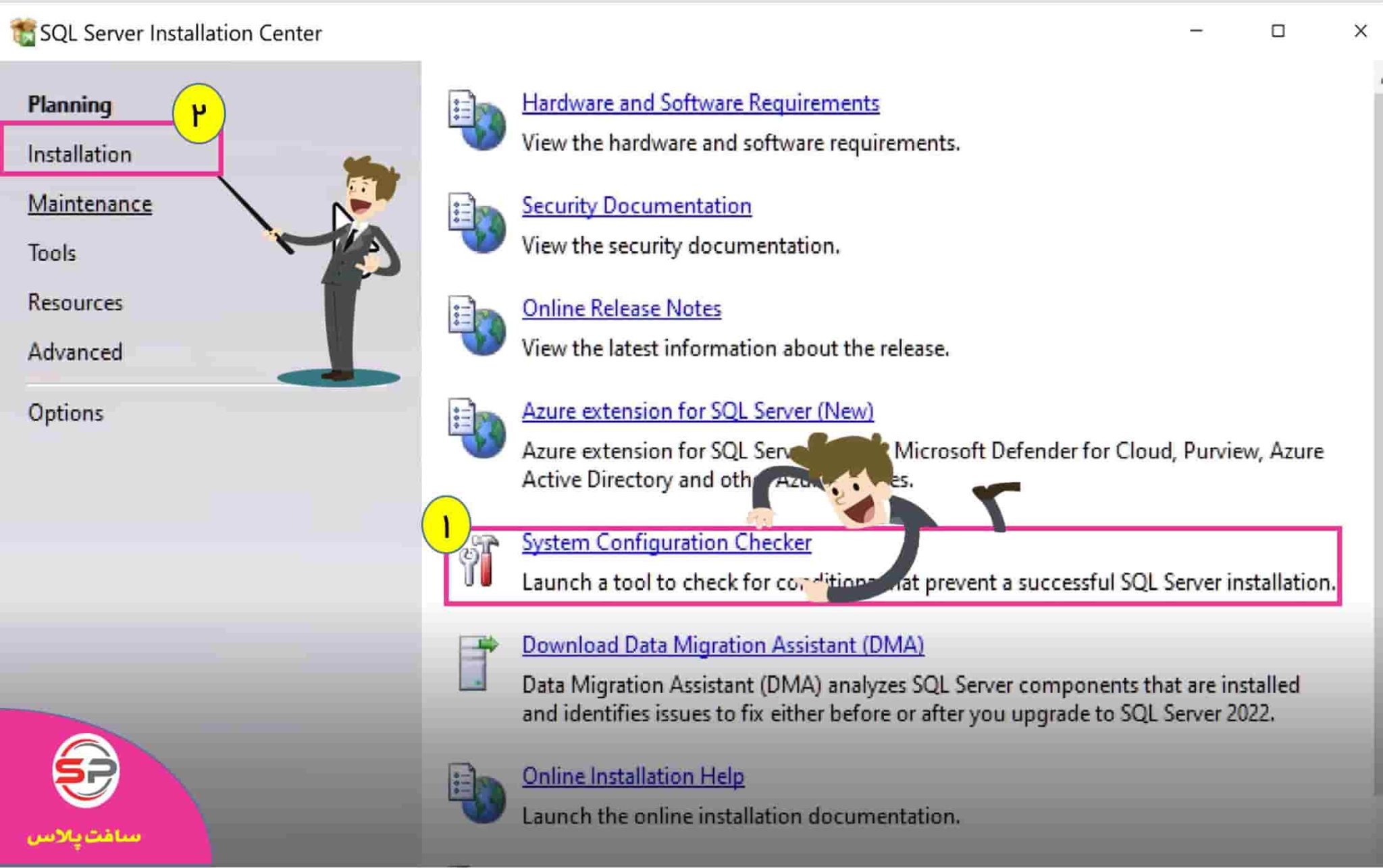Open the Hardware and Software Requirements link

coord(700,103)
